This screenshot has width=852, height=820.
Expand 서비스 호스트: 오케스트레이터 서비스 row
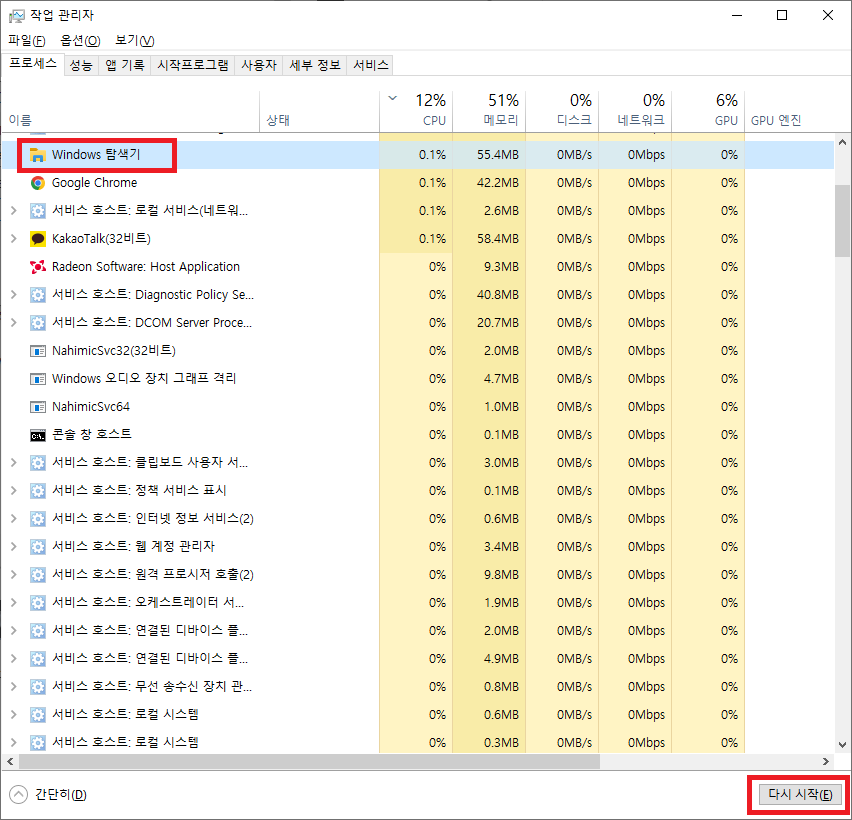[x=14, y=603]
